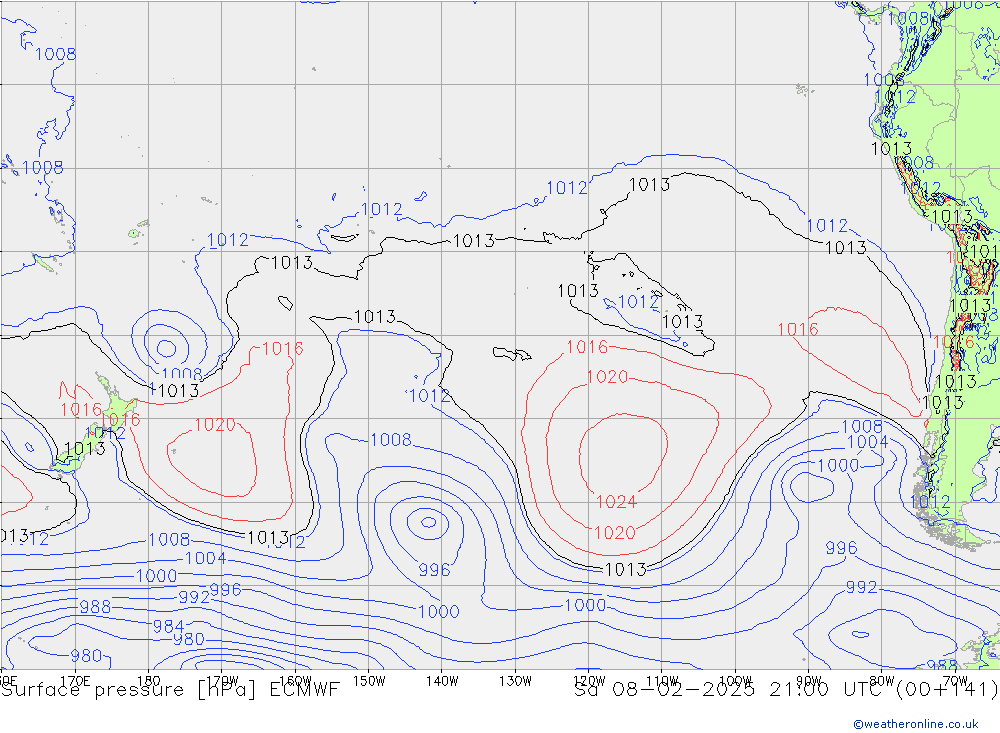
Task: Click the 1020 label directly above the 1024 high
Action: pyautogui.click(x=607, y=377)
